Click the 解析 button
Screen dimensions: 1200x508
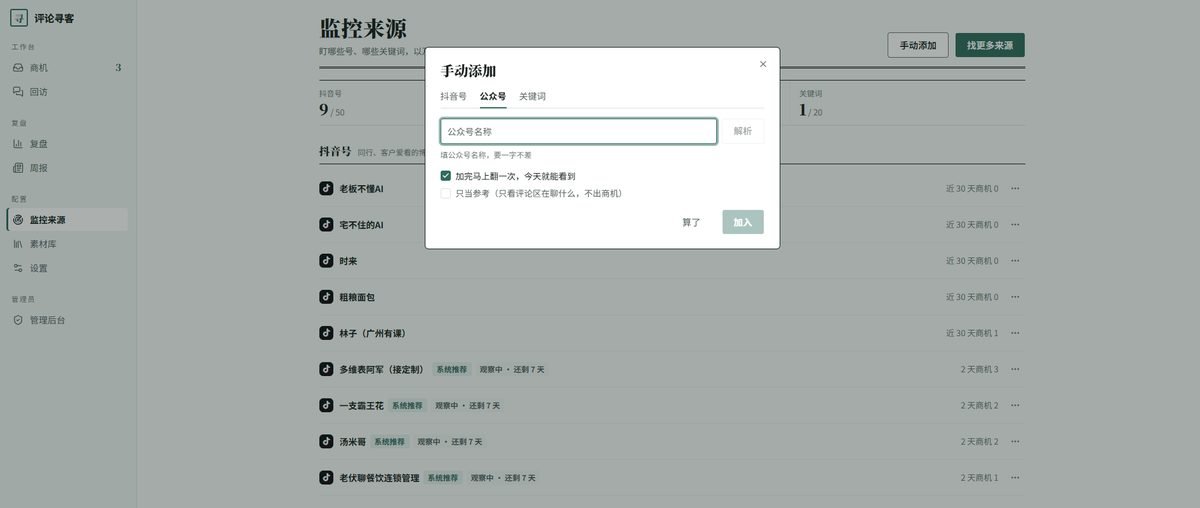point(743,131)
